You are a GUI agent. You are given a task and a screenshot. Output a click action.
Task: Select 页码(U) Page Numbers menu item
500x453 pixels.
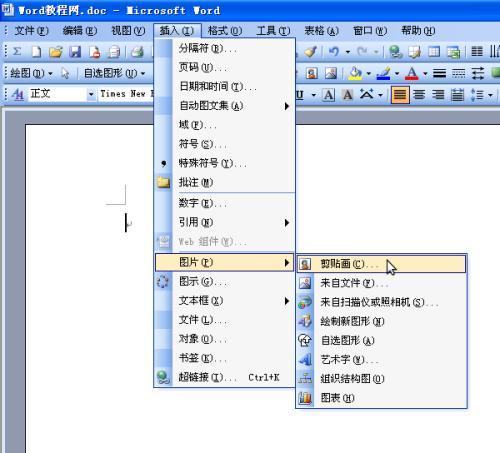[224, 68]
